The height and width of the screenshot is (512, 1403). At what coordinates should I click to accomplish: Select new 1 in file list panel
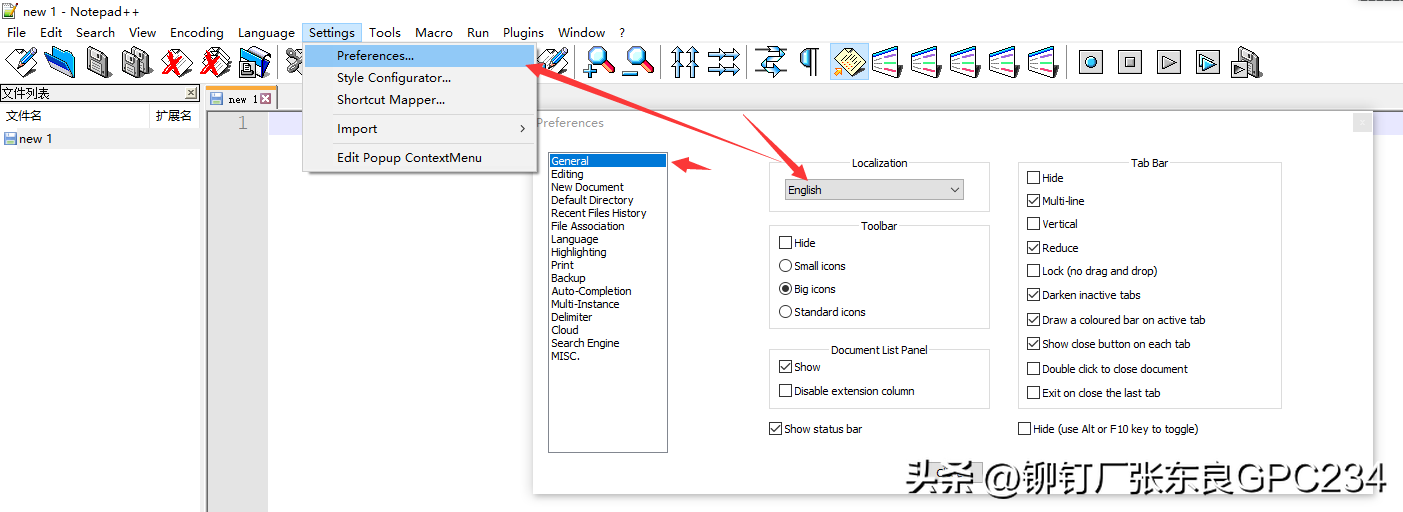tap(100, 139)
